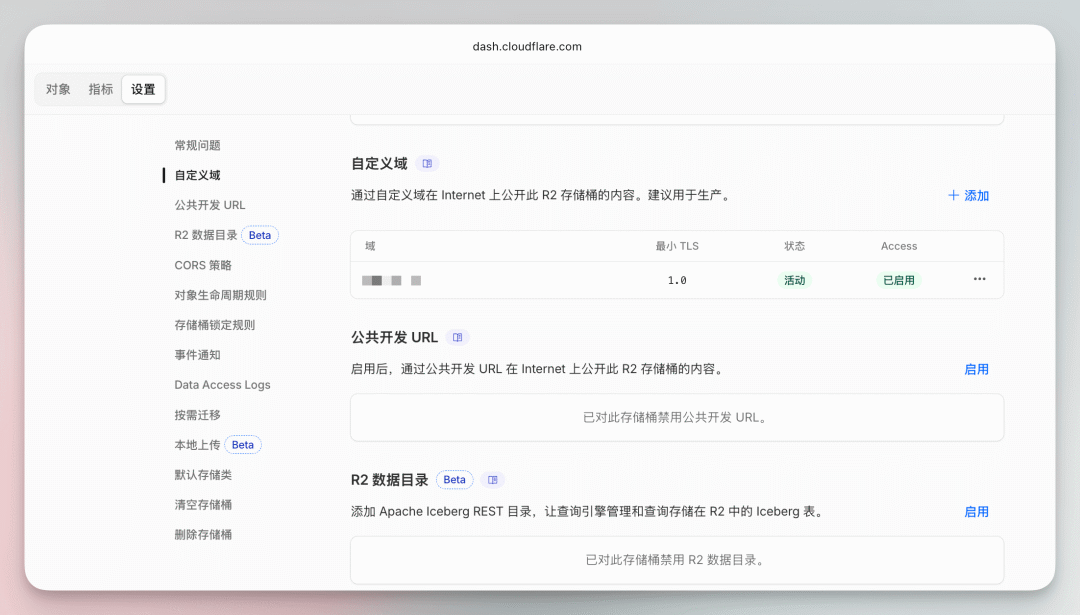Jump to 公共开发 URL sidebar item
The image size is (1080, 615).
[x=210, y=205]
